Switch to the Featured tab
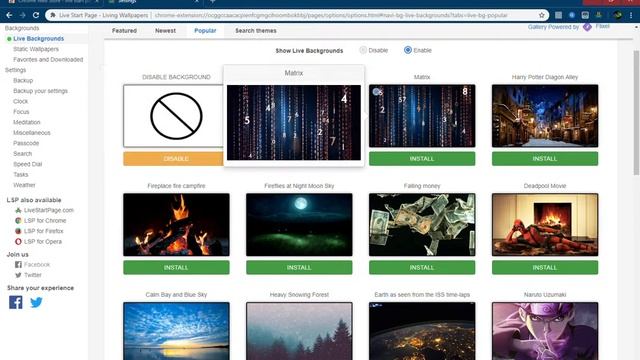 tap(124, 31)
